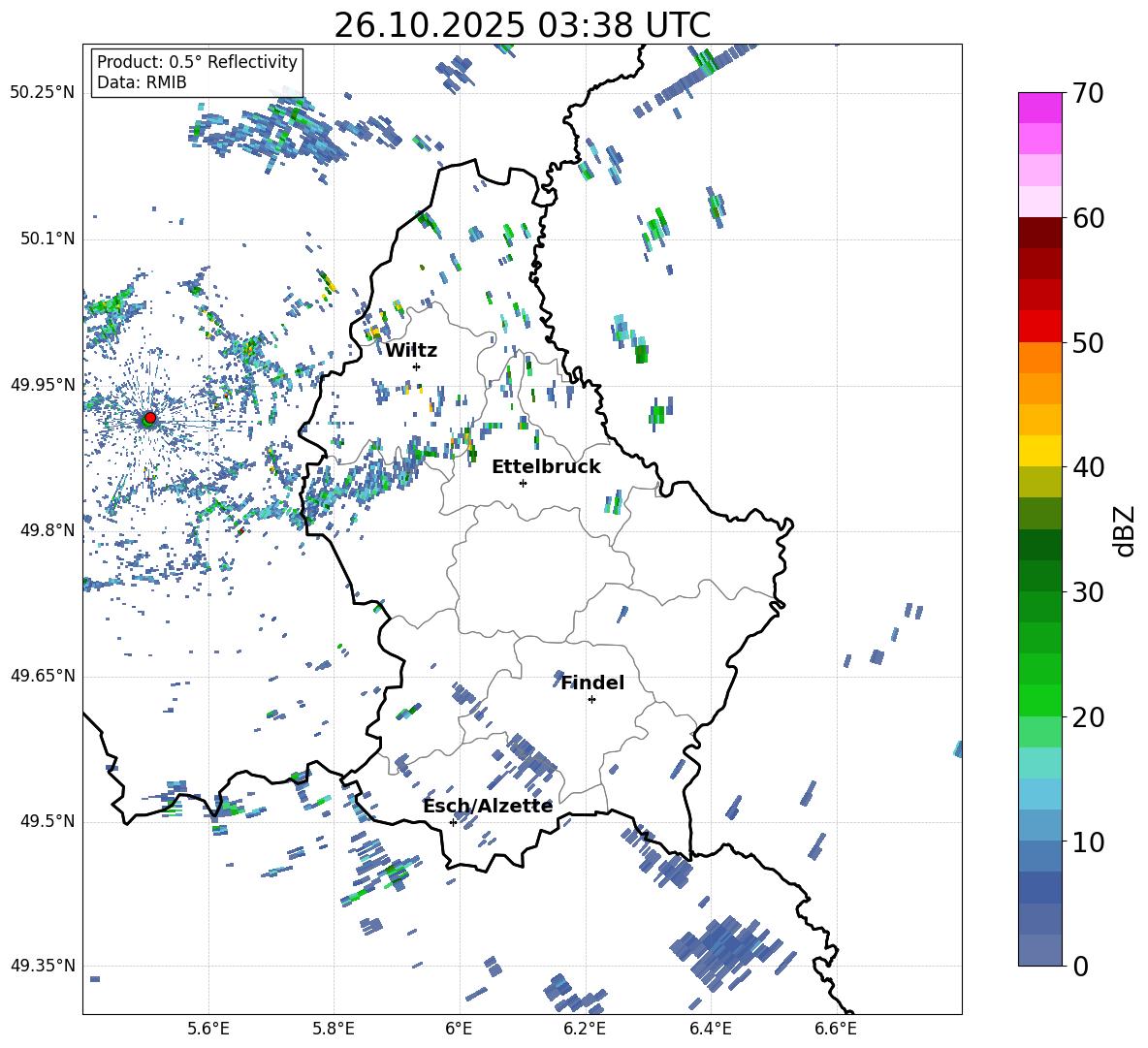Click the 5.8°E longitude label

(334, 1029)
